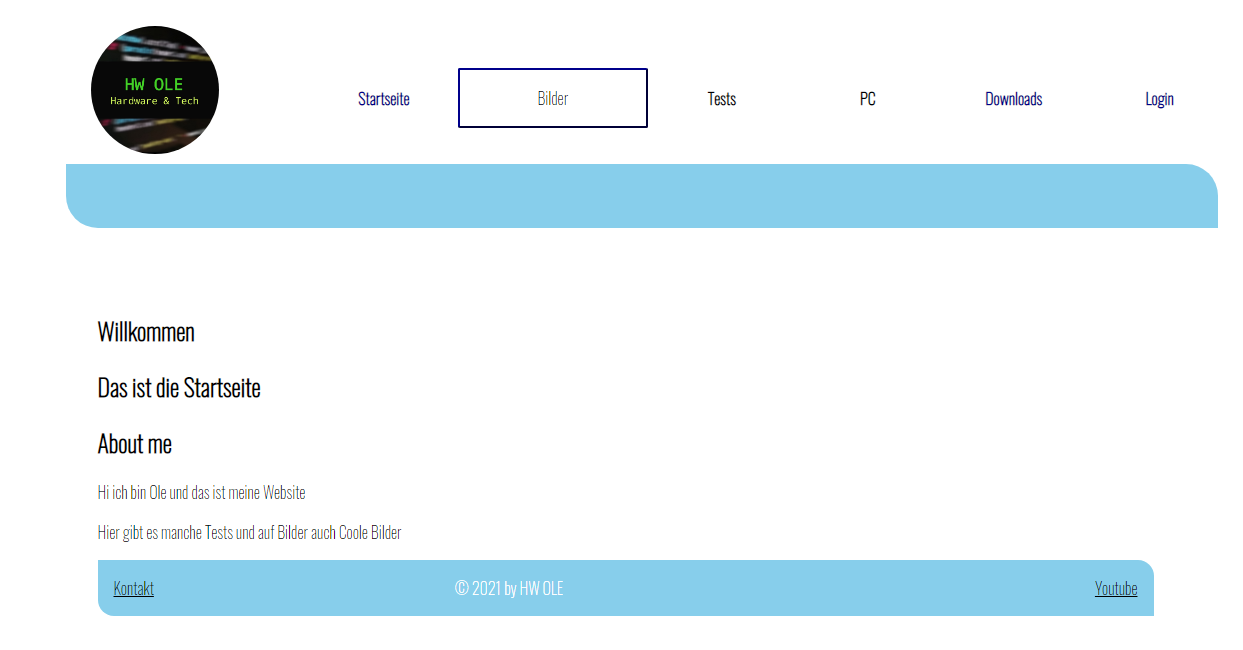
Task: Click the yellow Hardware & Tech tagline
Action: click(154, 101)
